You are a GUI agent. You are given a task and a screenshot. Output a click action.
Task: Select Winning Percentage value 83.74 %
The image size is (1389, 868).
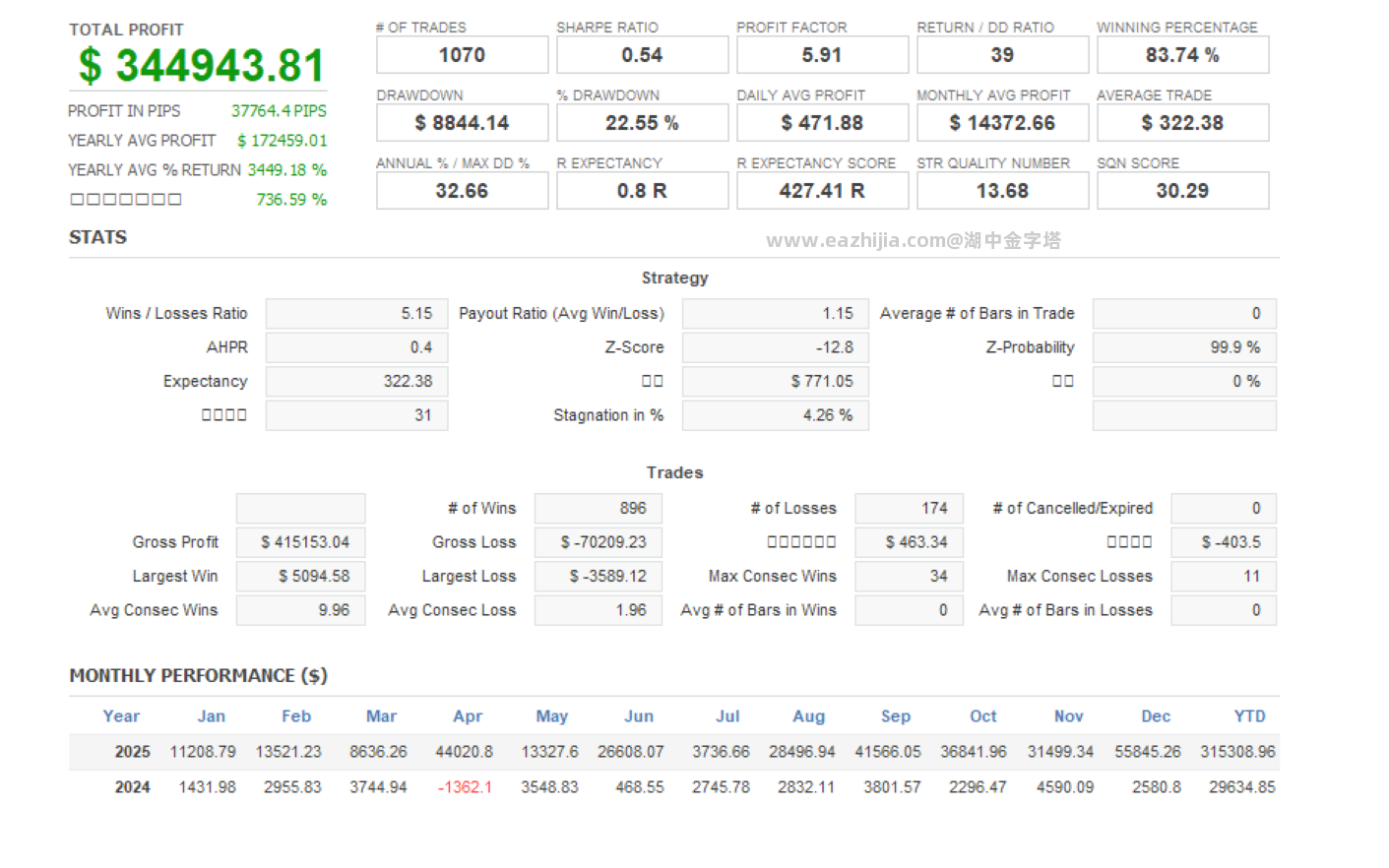tap(1182, 55)
